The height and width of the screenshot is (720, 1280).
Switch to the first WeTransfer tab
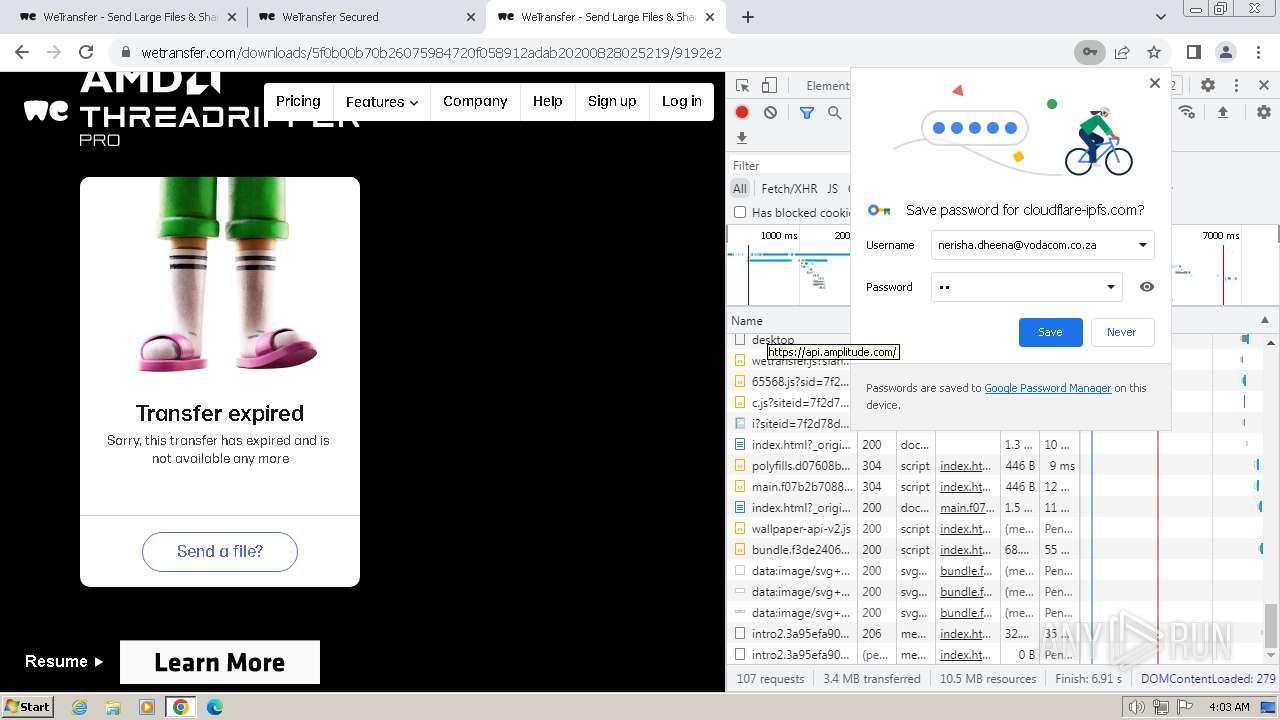coord(128,17)
